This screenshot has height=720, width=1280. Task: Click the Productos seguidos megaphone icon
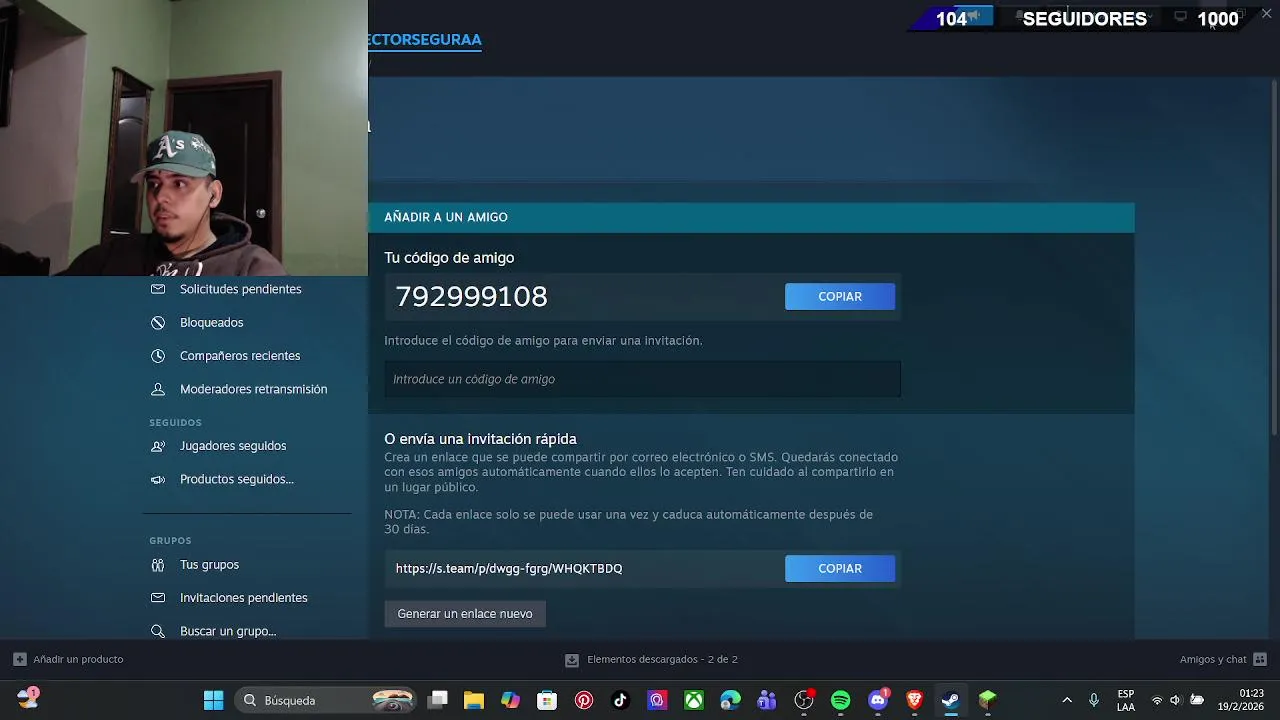click(158, 480)
